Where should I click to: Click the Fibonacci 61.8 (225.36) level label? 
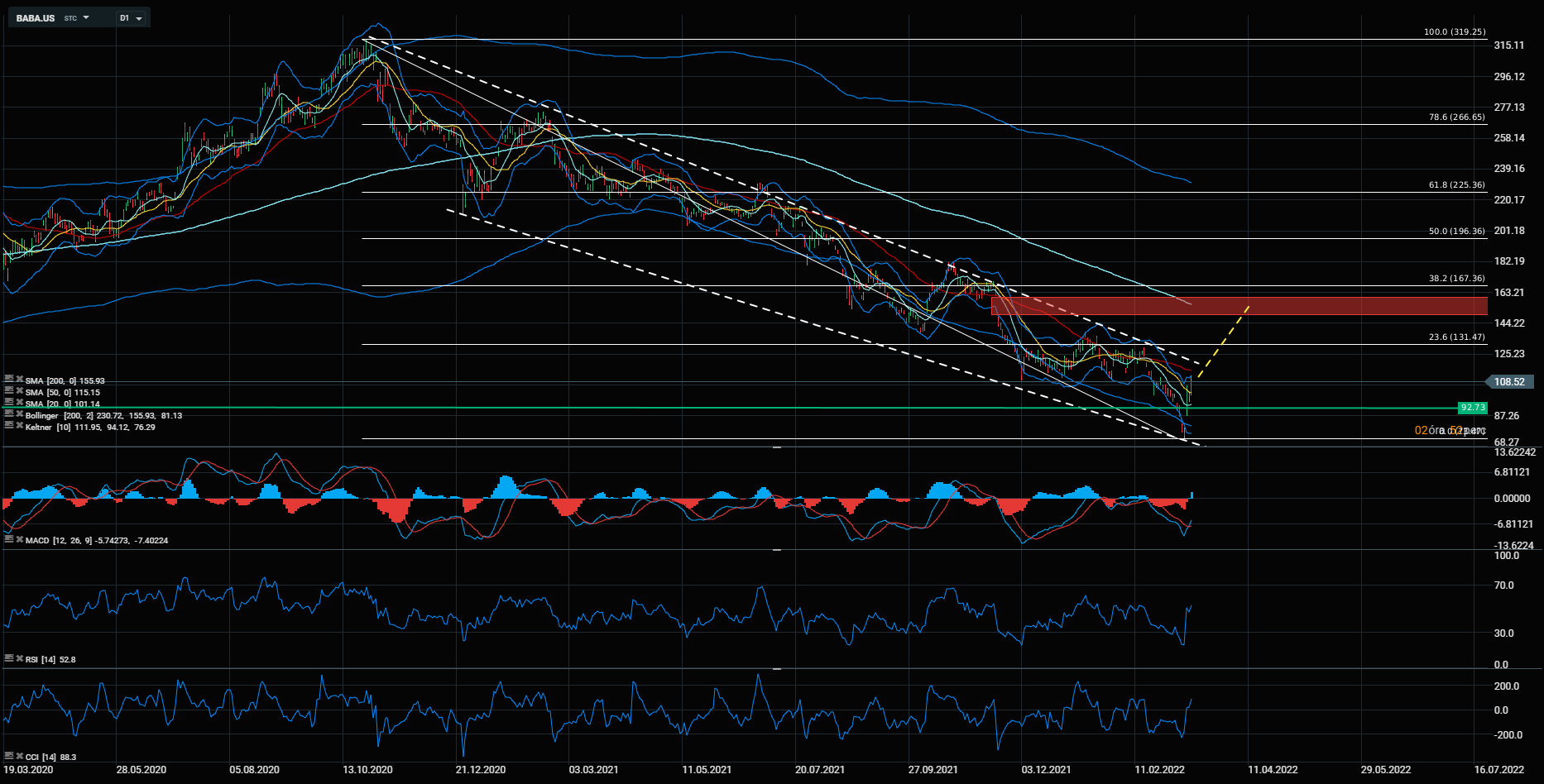pos(1456,185)
